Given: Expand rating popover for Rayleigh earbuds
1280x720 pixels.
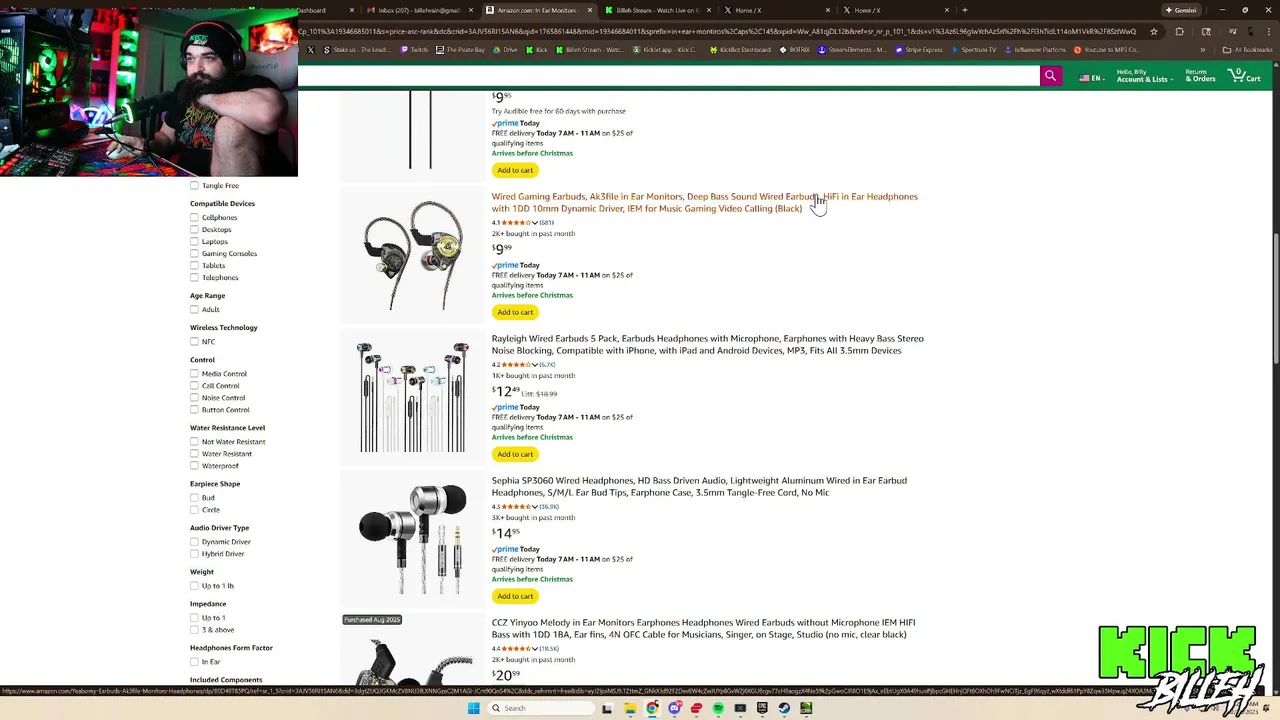Looking at the screenshot, I should click(x=536, y=364).
